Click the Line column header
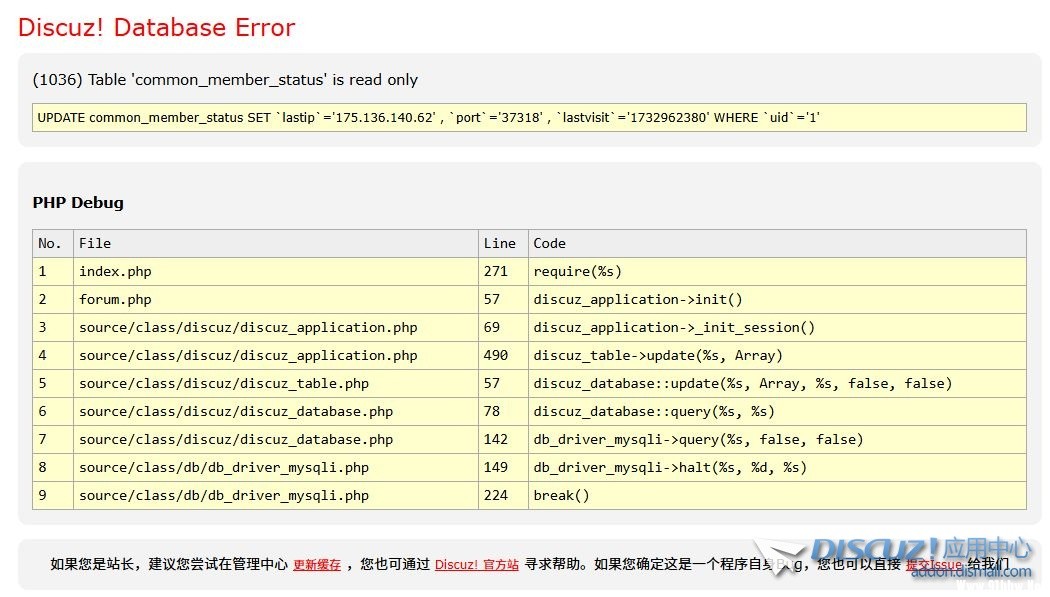Image resolution: width=1050 pixels, height=597 pixels. [499, 243]
